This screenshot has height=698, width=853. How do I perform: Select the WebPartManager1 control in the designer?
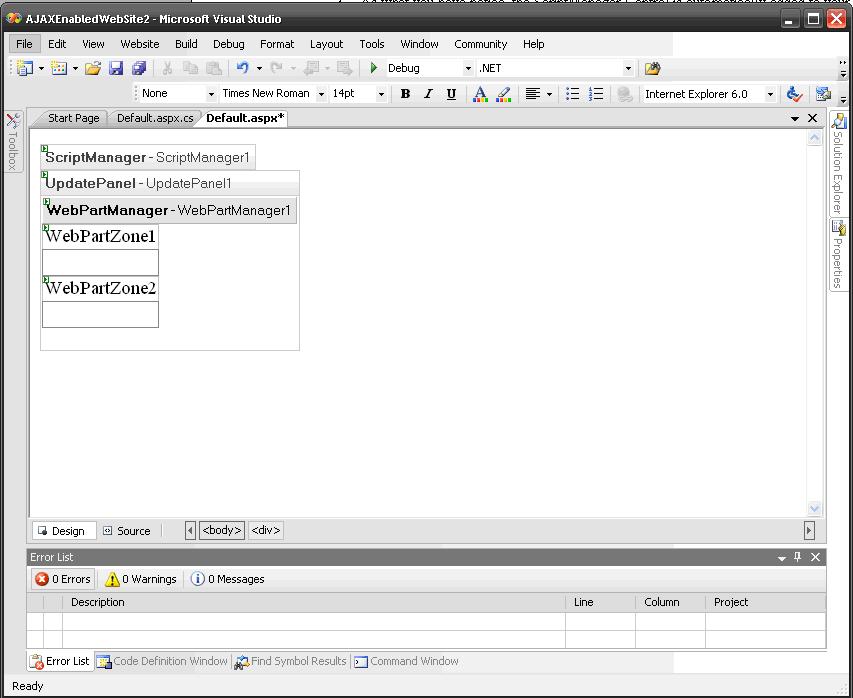tap(169, 210)
